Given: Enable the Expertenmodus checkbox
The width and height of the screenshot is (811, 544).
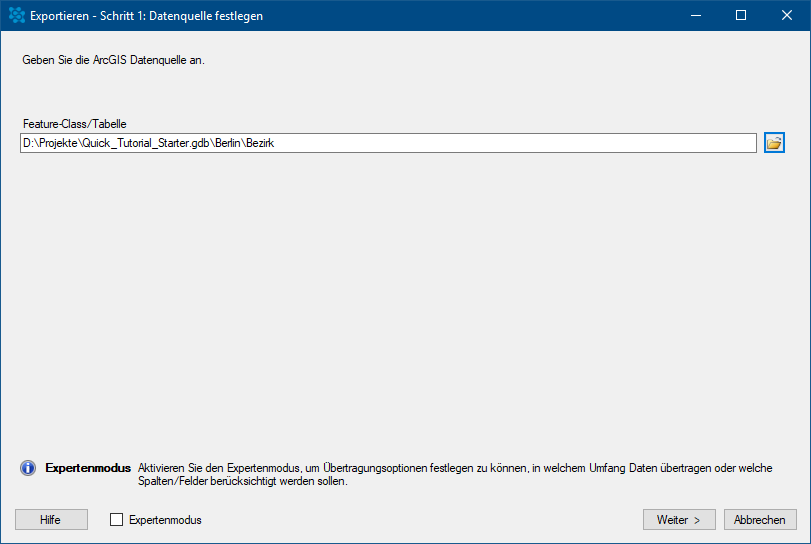Looking at the screenshot, I should [x=116, y=520].
